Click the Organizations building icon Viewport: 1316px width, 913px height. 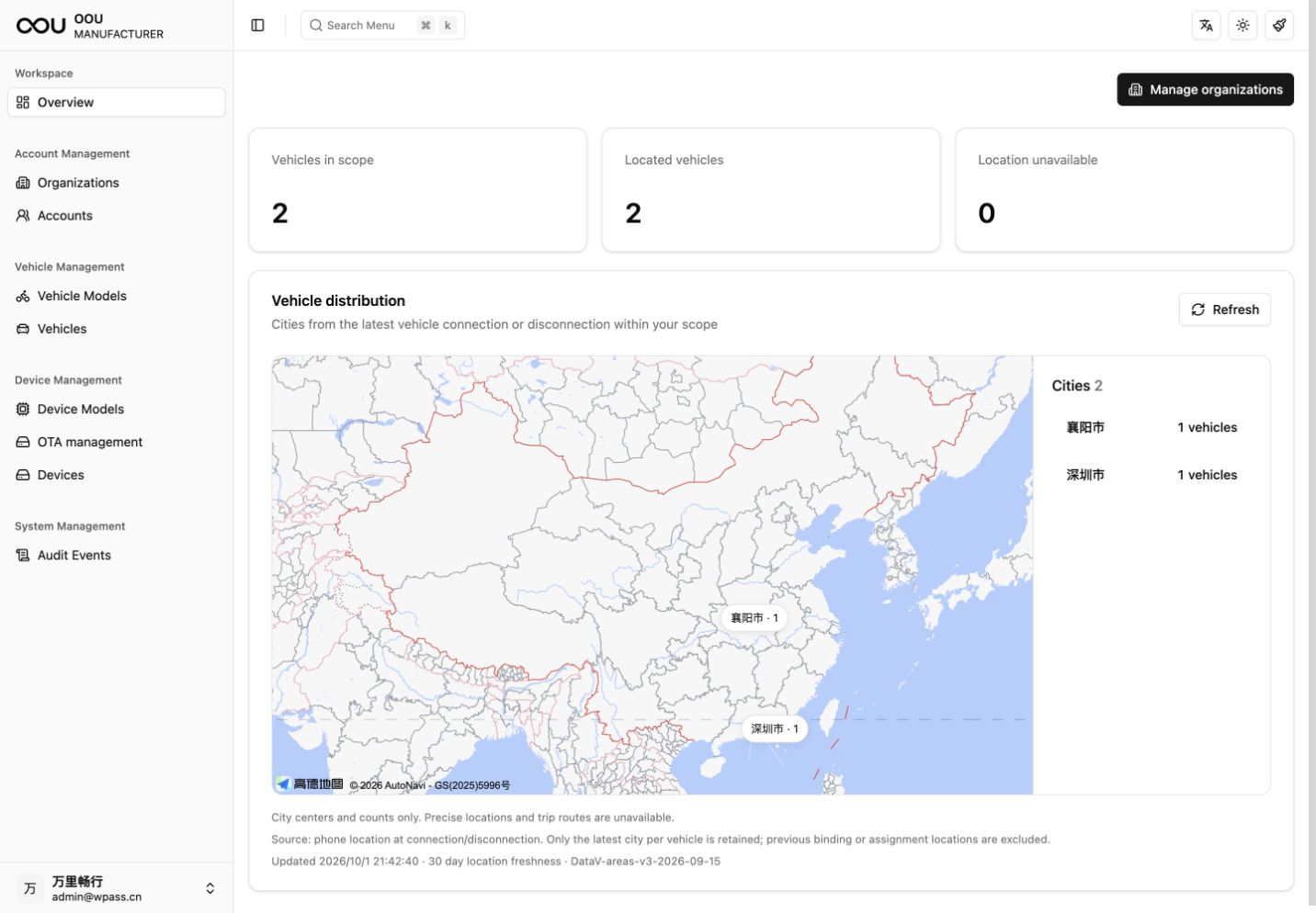[23, 183]
